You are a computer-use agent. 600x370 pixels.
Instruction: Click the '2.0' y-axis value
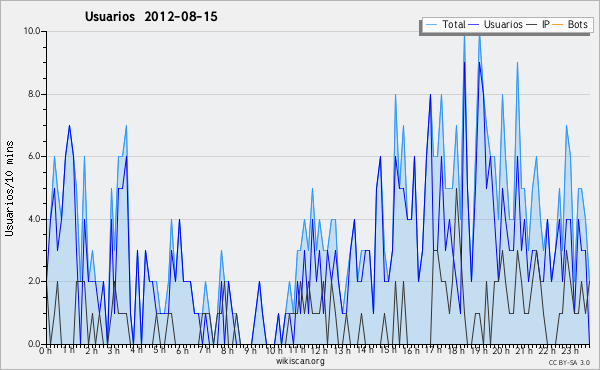click(34, 281)
